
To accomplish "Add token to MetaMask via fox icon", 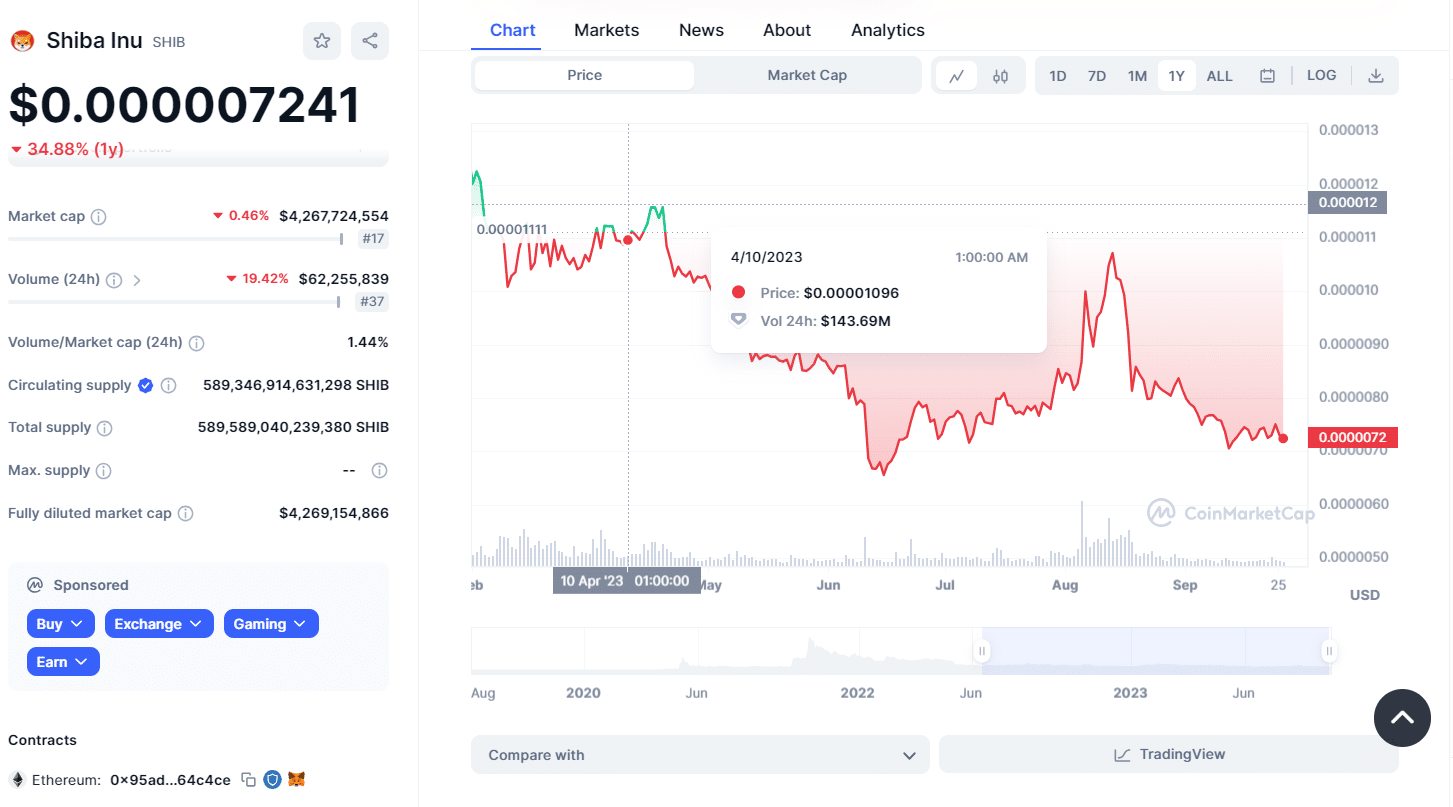I will pos(297,779).
